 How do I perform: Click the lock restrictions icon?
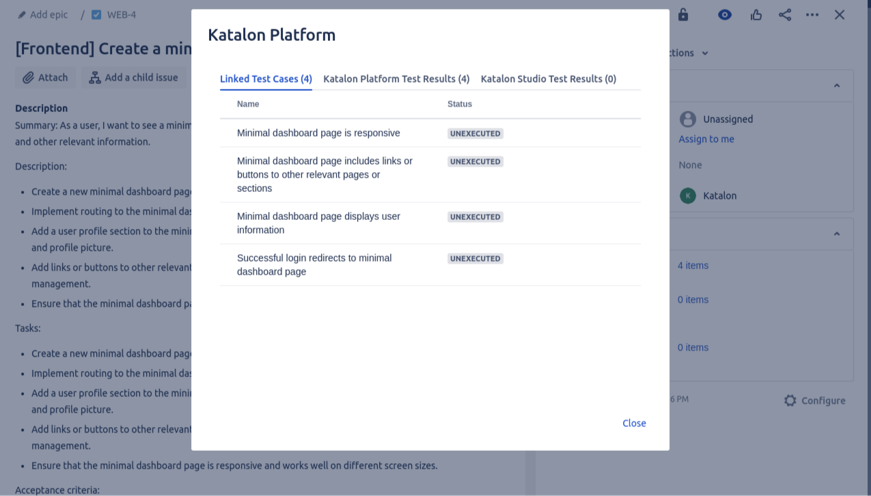[x=683, y=15]
